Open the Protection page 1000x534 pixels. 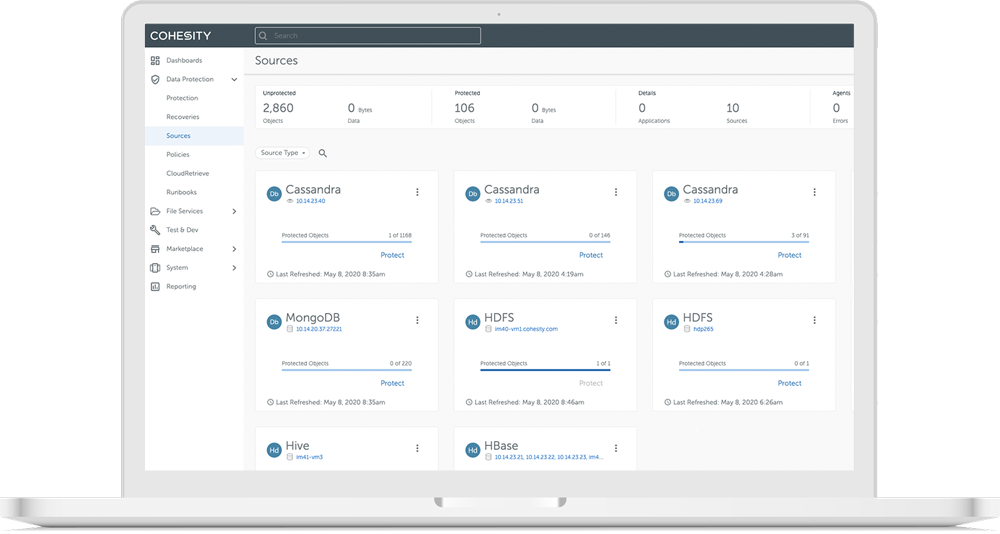point(182,98)
